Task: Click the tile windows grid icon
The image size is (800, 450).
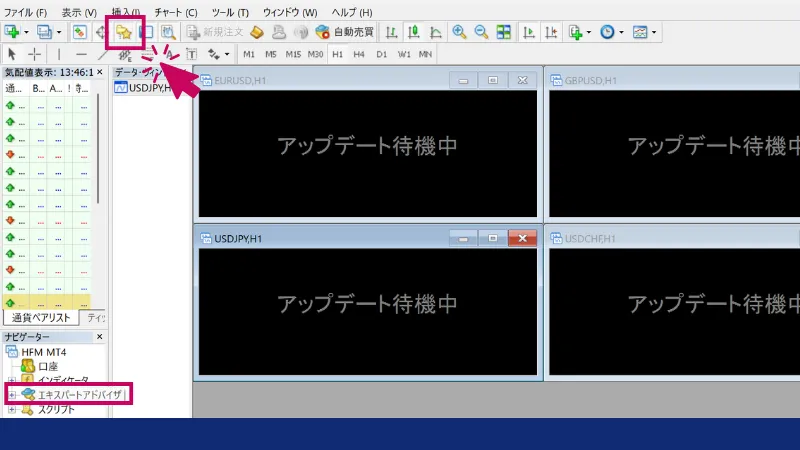Action: (x=503, y=32)
